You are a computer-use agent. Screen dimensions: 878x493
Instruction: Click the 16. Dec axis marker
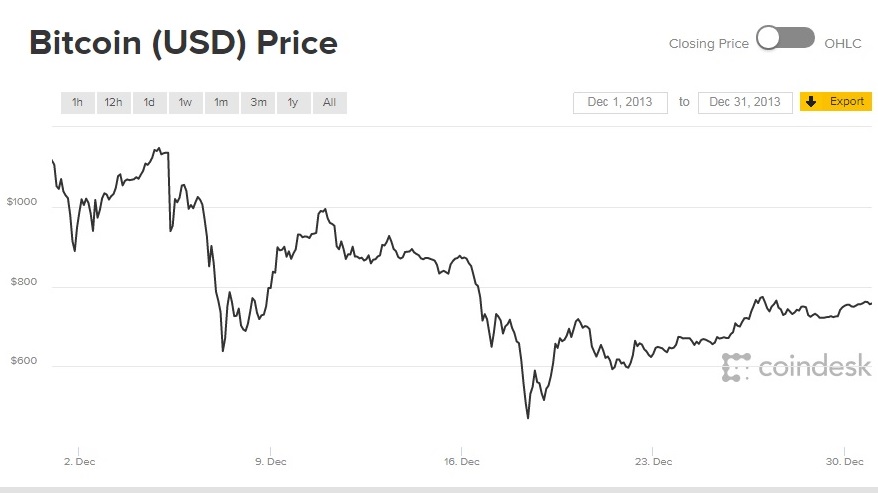[x=461, y=462]
